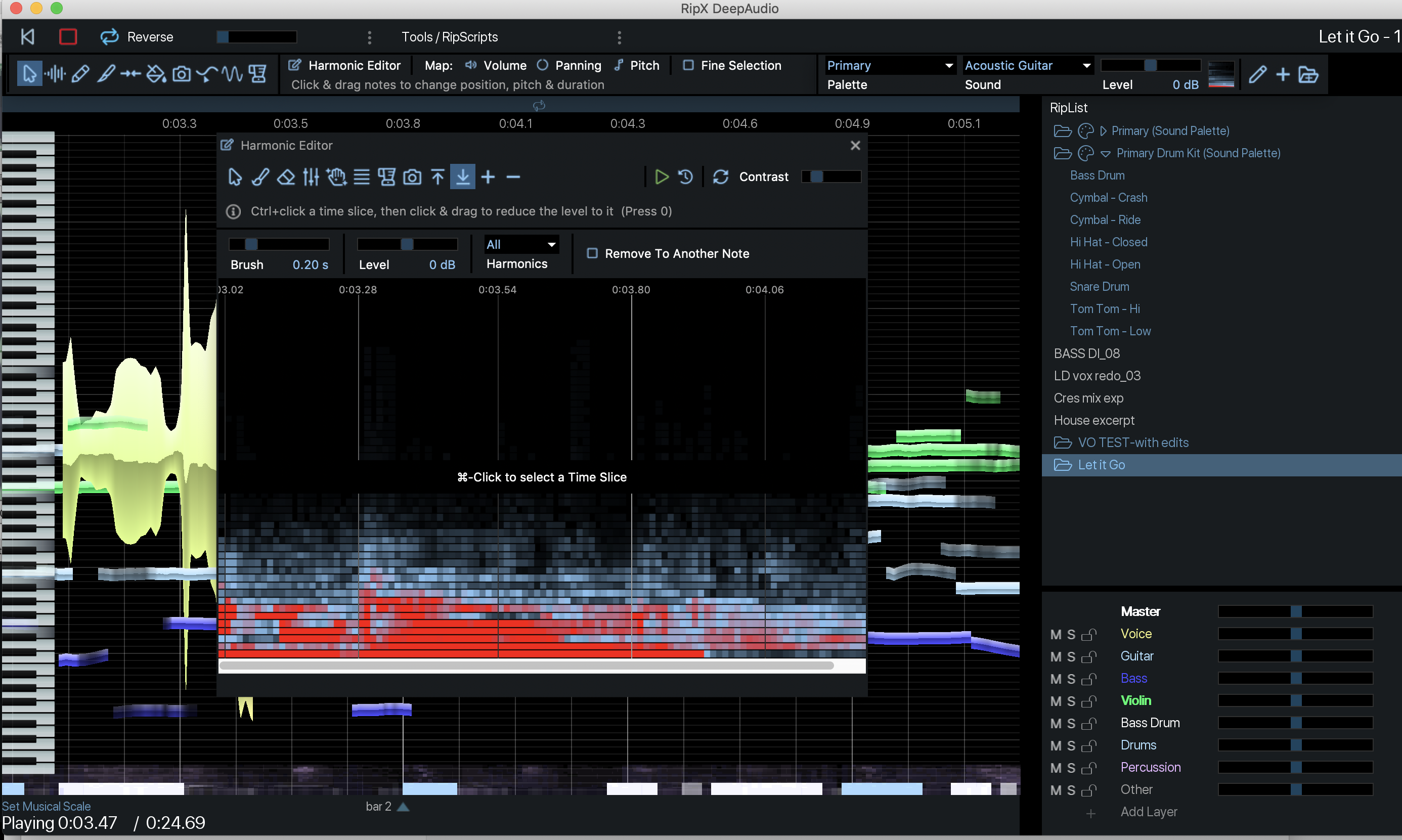Viewport: 1402px width, 840px height.
Task: Stop playback with the red square button
Action: pos(68,37)
